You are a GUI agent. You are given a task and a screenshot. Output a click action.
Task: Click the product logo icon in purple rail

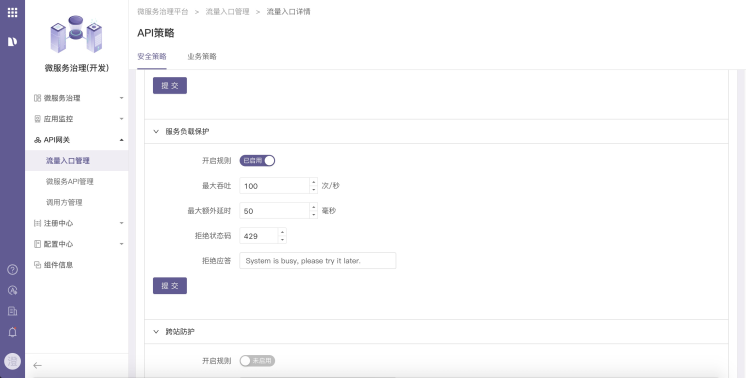click(12, 42)
